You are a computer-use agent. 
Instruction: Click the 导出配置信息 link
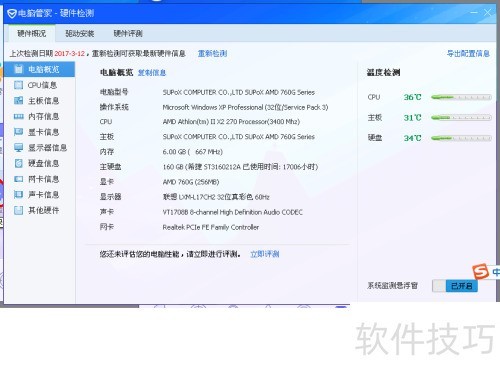(468, 53)
